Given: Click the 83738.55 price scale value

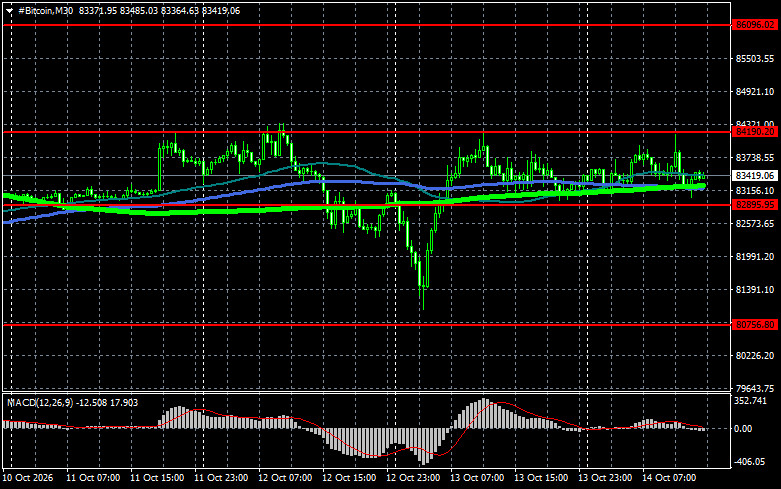Looking at the screenshot, I should pos(755,157).
